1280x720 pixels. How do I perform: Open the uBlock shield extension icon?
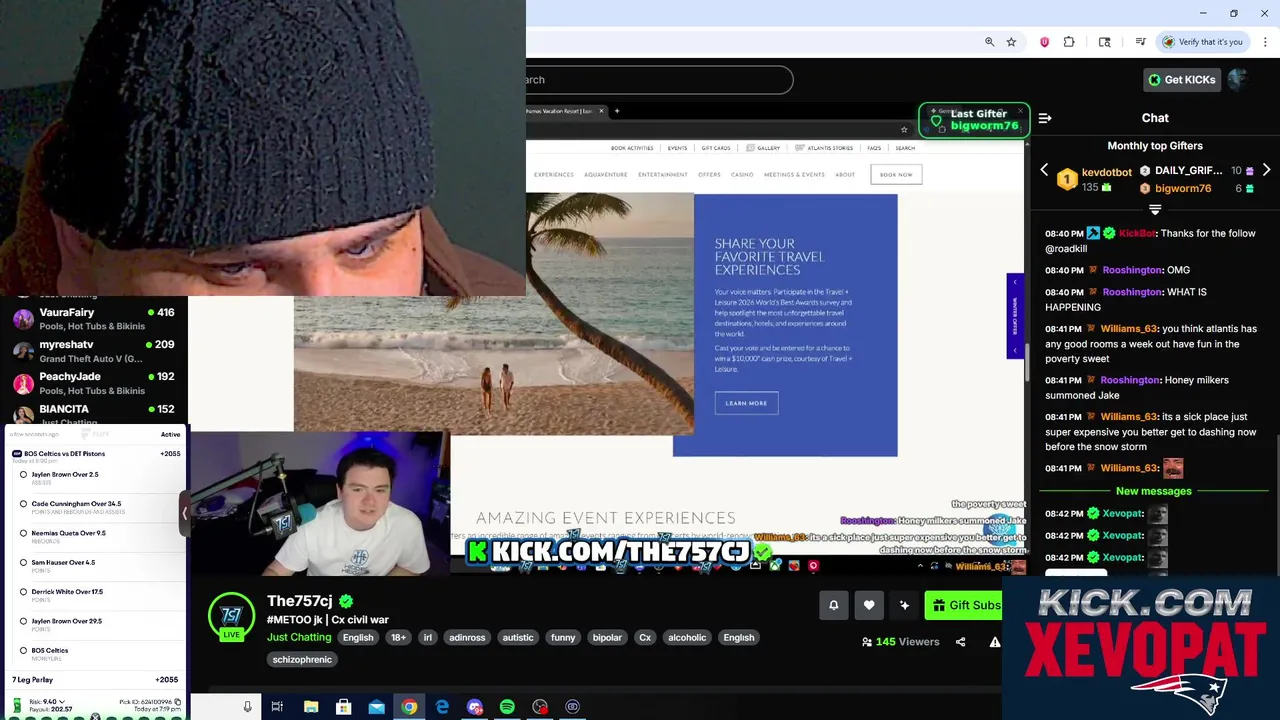click(x=1044, y=42)
